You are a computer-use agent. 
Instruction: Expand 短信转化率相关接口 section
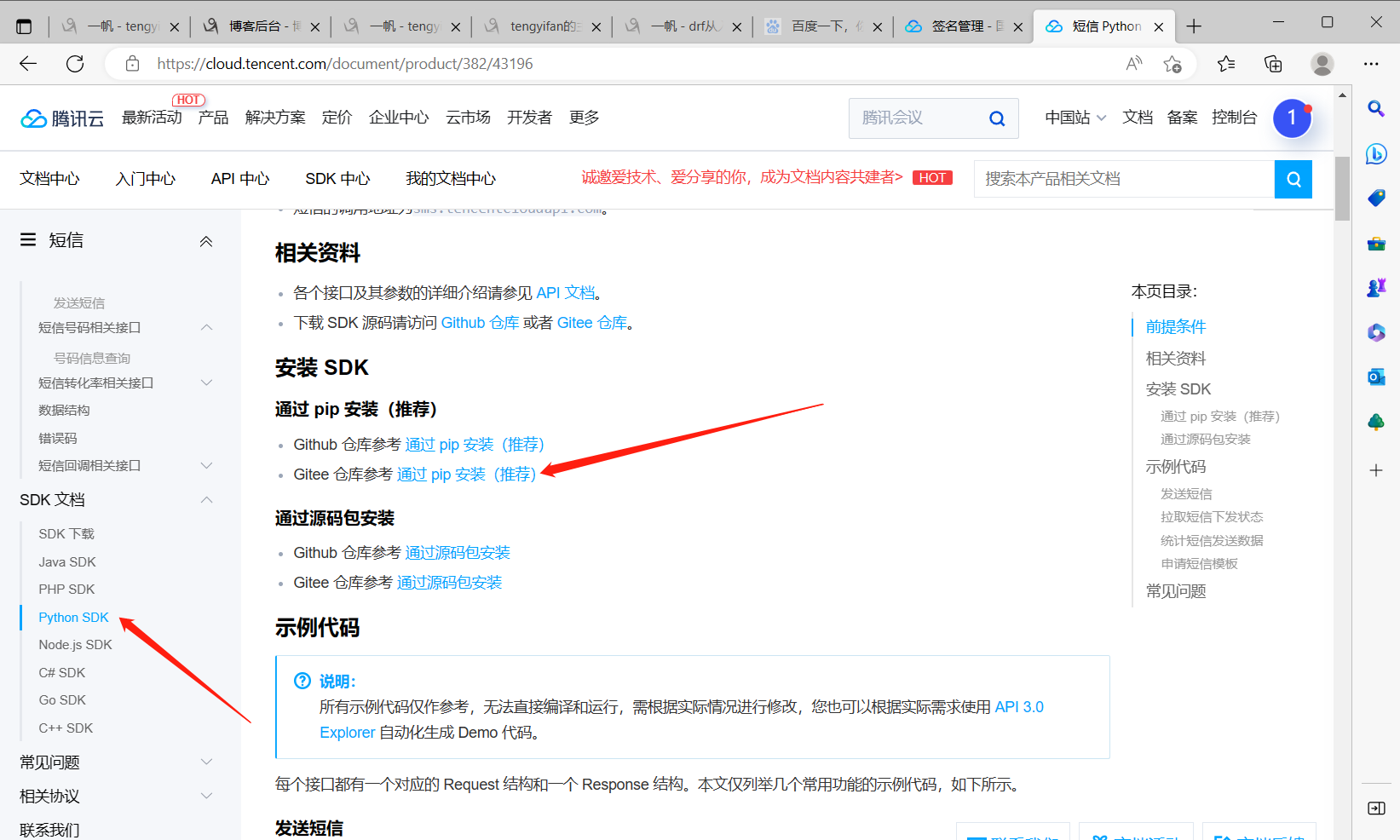tap(207, 383)
